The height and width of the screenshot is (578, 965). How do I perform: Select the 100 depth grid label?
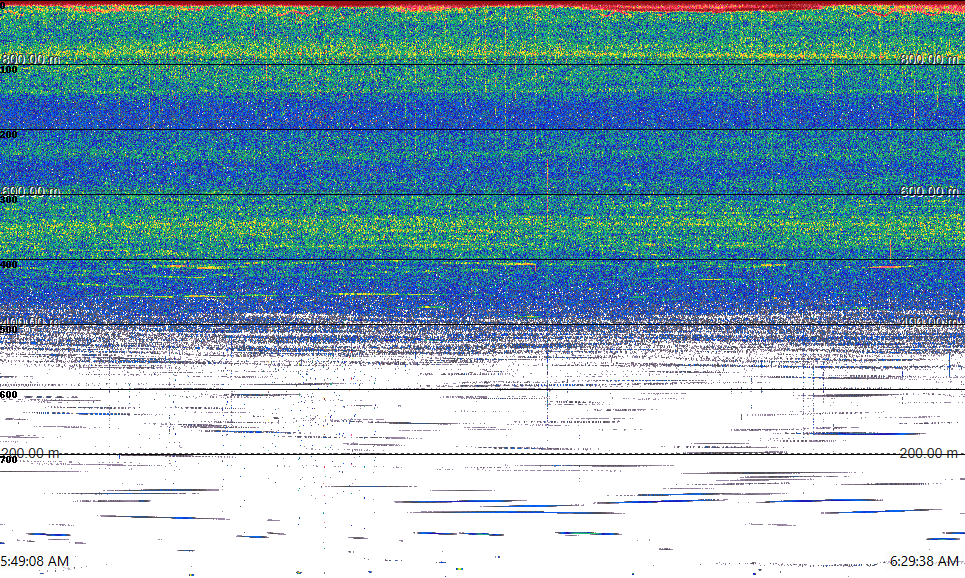pos(9,70)
